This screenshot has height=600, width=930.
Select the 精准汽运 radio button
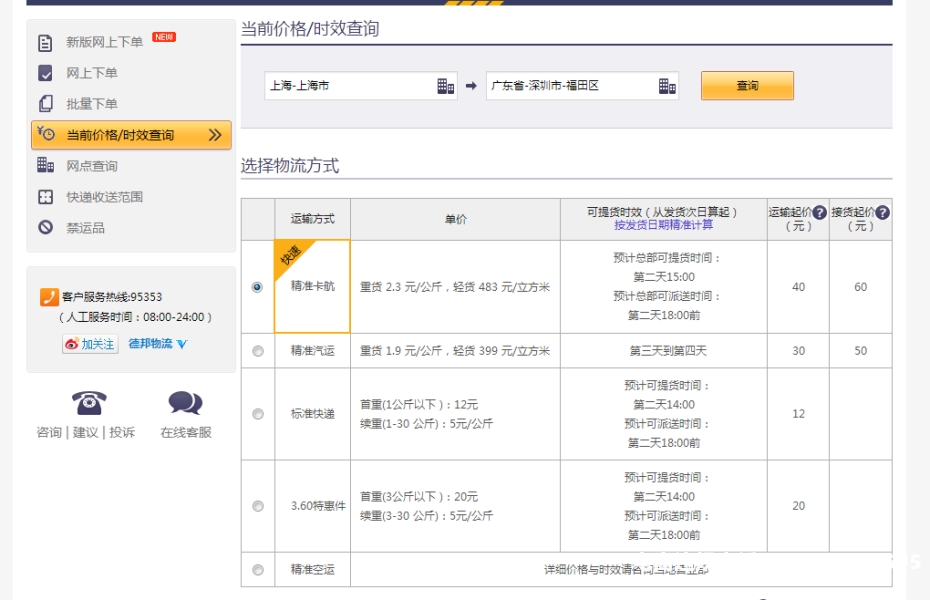tap(258, 351)
